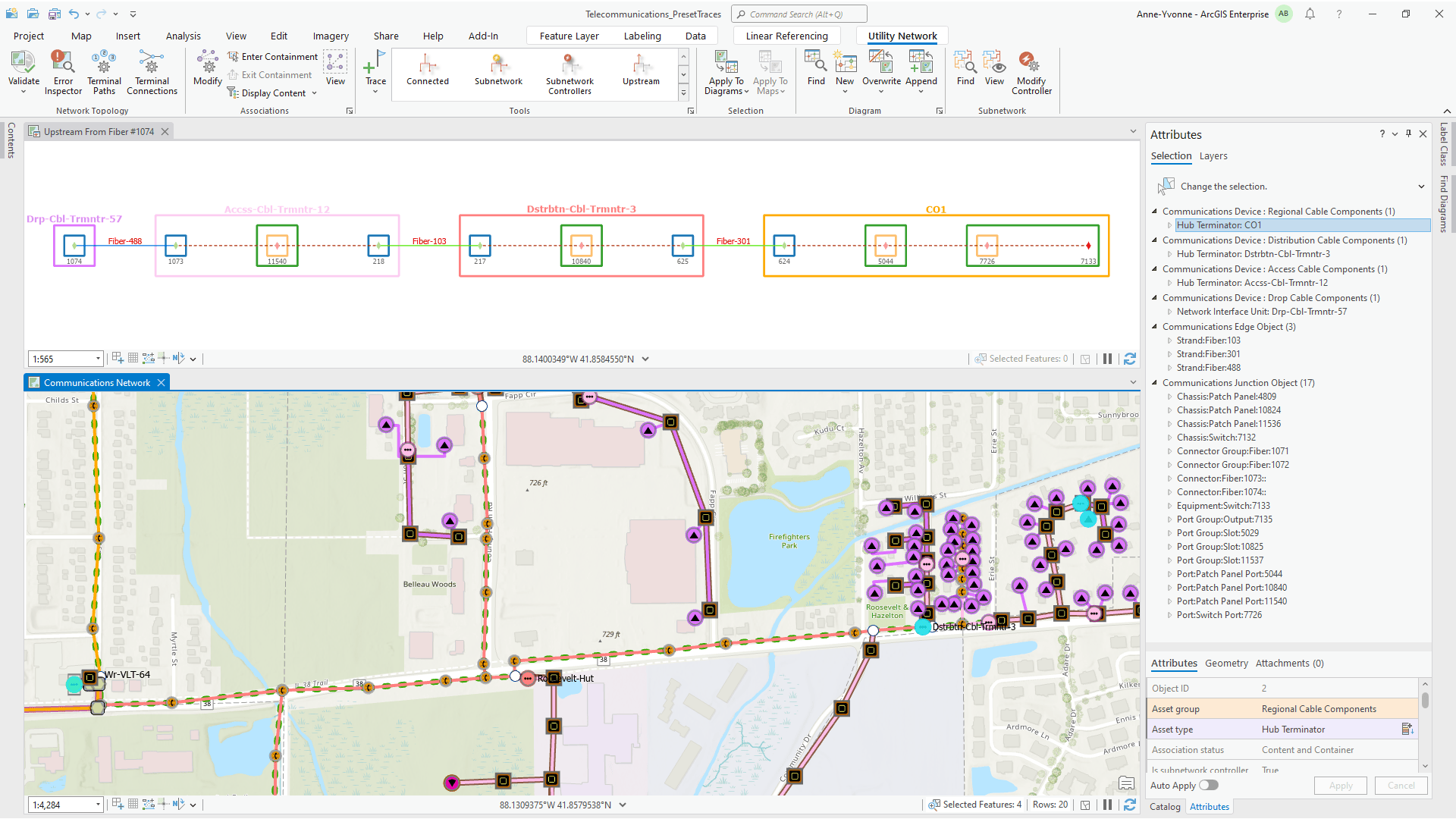
Task: Select the Connected trace tool
Action: coord(427,72)
